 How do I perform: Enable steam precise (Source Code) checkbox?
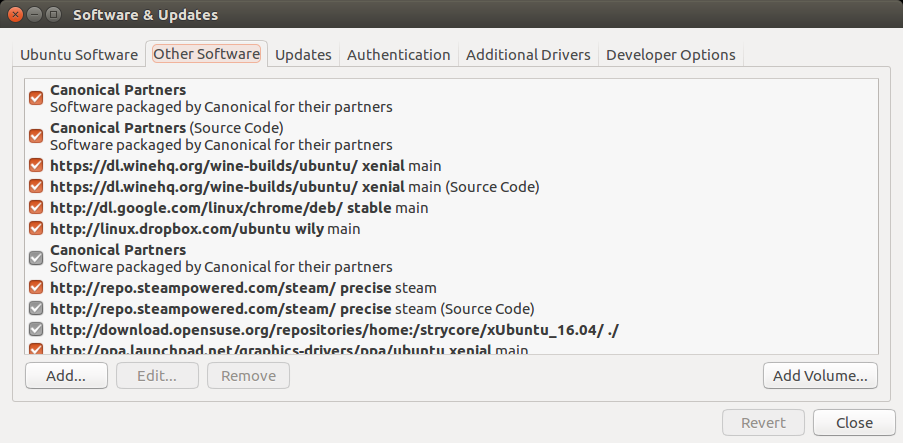(36, 309)
